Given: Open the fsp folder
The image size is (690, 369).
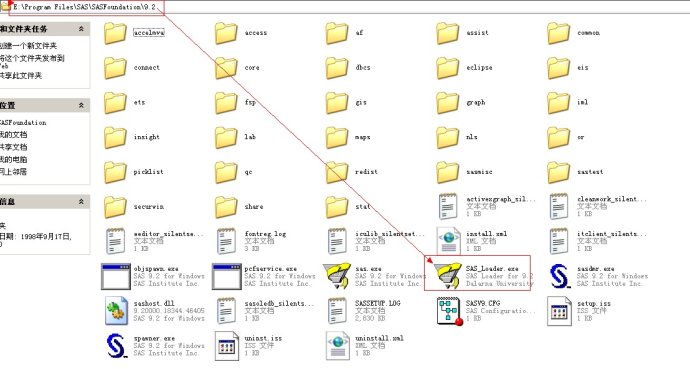Looking at the screenshot, I should click(x=226, y=102).
